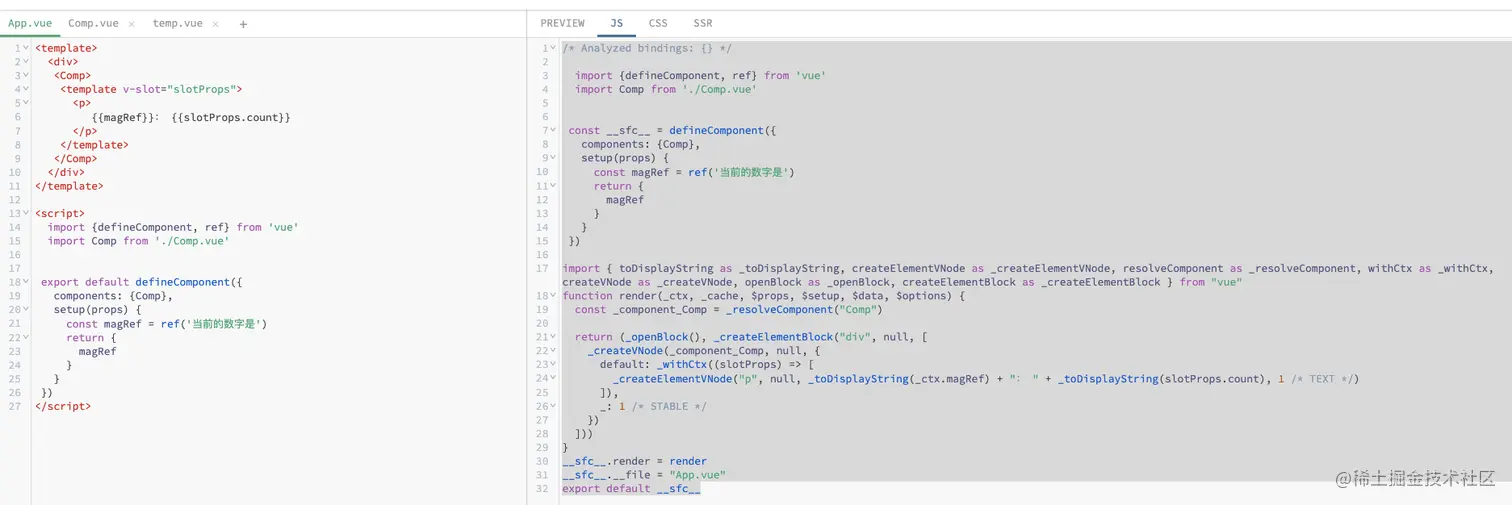Collapse const __sfc__ fold in JS output line 7
Screen dimensions: 1512x505
point(554,130)
